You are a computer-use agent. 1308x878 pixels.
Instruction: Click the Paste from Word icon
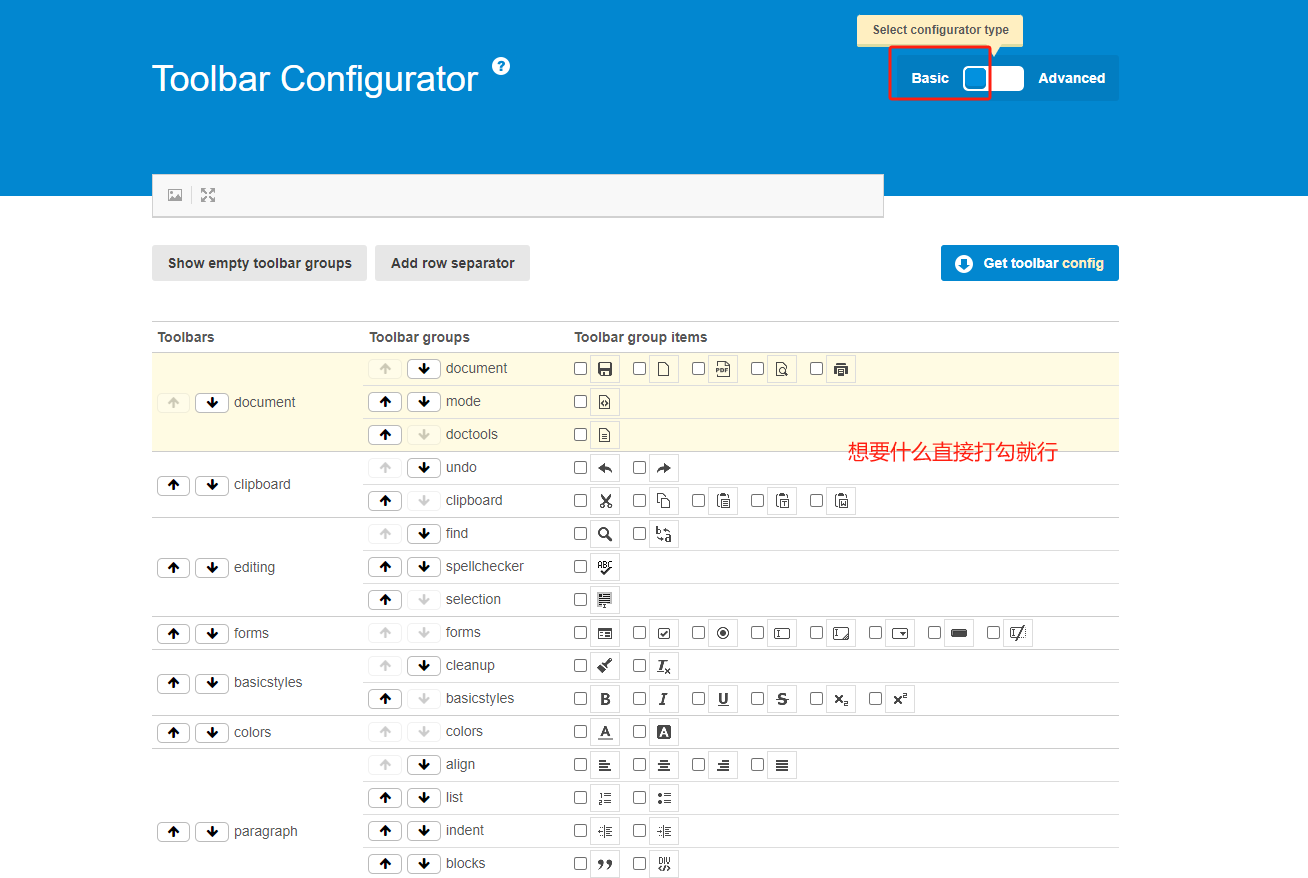[x=841, y=500]
